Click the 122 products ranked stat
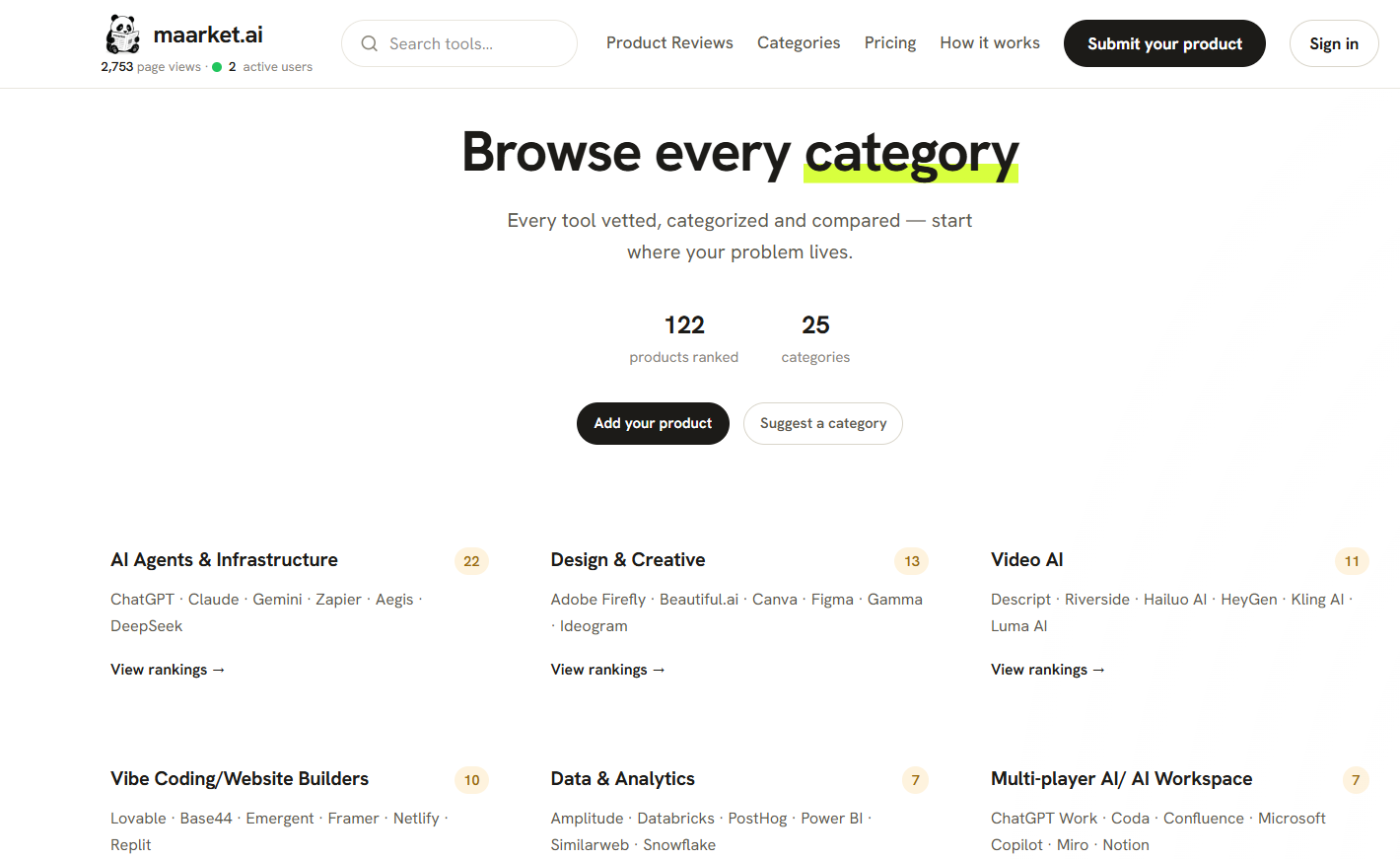 click(x=684, y=338)
